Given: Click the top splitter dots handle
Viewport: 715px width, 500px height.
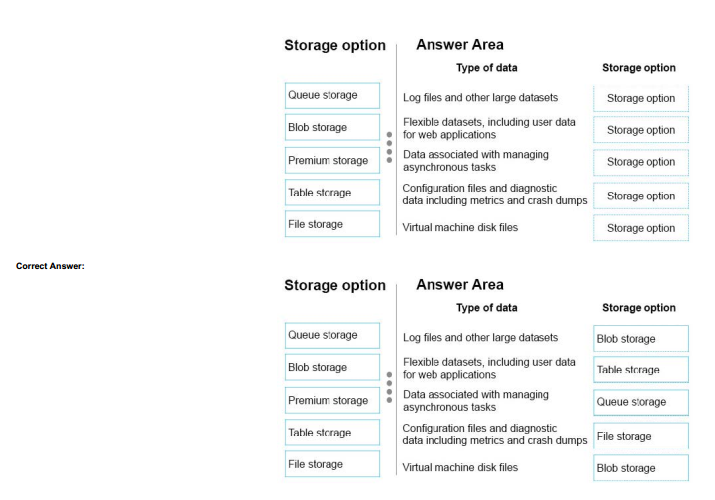Looking at the screenshot, I should coord(389,147).
